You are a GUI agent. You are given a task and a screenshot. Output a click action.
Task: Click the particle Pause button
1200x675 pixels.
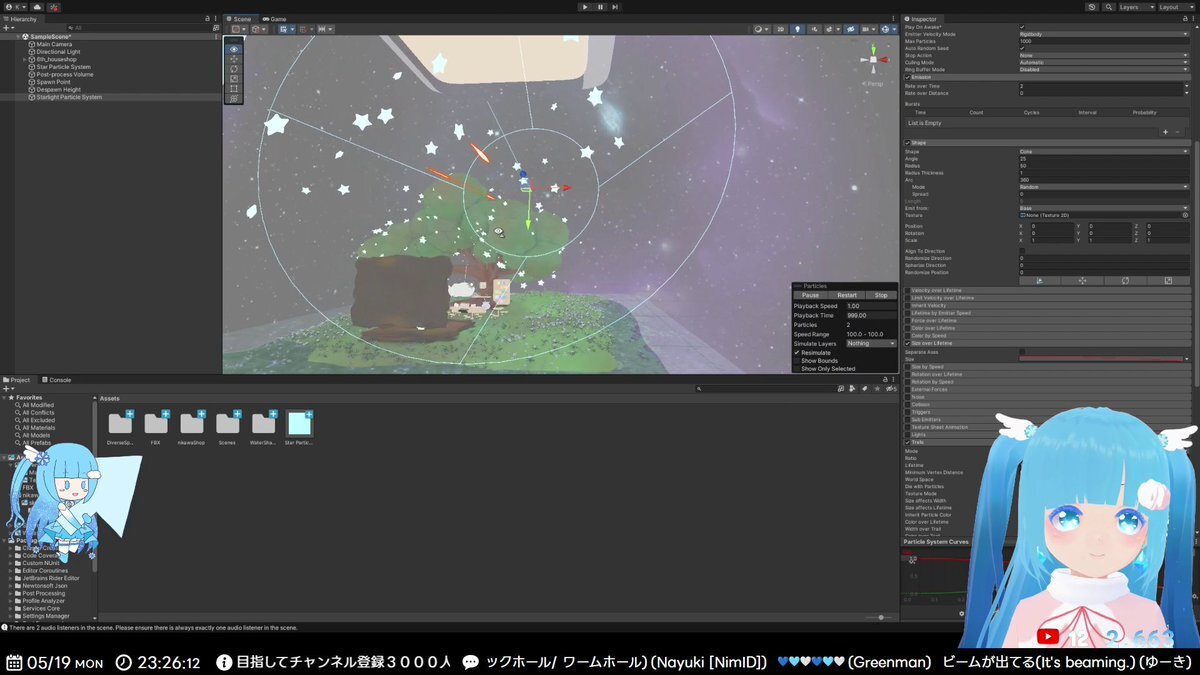coord(810,295)
